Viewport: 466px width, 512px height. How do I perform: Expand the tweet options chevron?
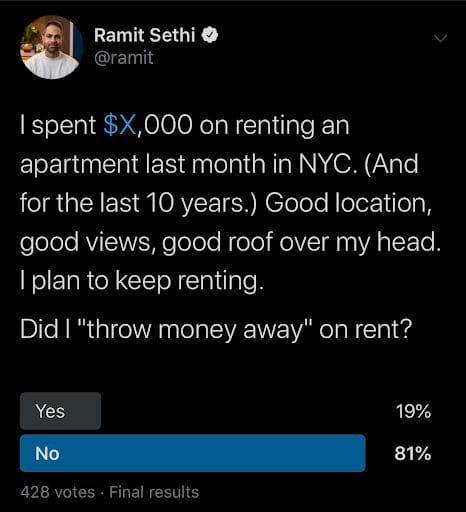440,38
